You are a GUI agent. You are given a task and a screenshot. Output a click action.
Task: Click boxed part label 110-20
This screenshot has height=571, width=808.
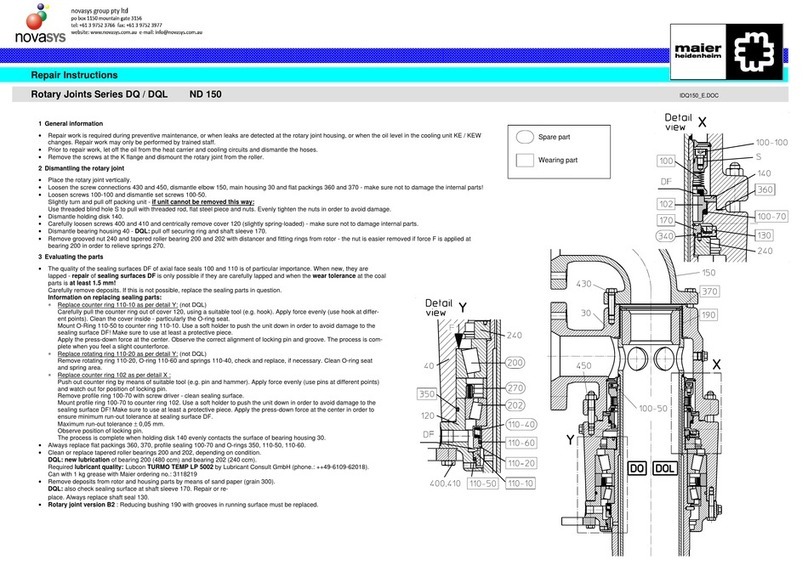[521, 464]
